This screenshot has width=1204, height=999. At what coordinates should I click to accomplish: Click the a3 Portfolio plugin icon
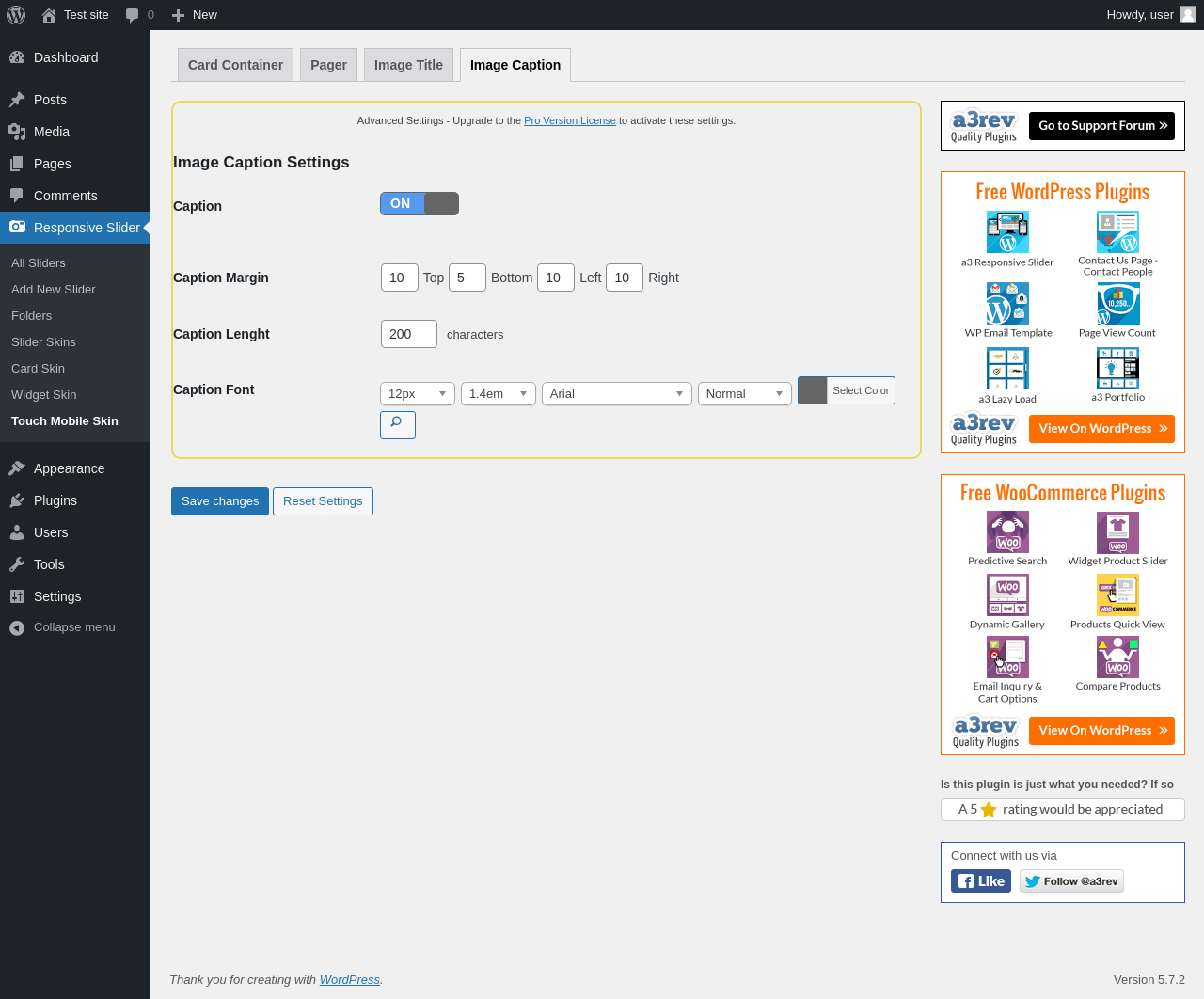pos(1117,369)
